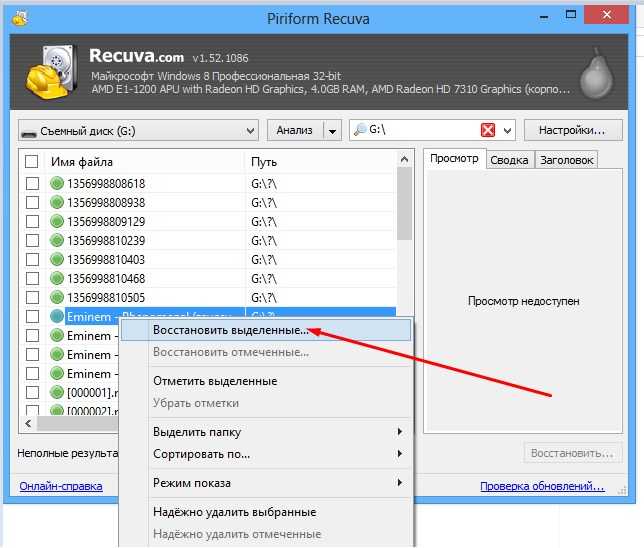Click green status dot of file 1356998810505

pyautogui.click(x=57, y=297)
